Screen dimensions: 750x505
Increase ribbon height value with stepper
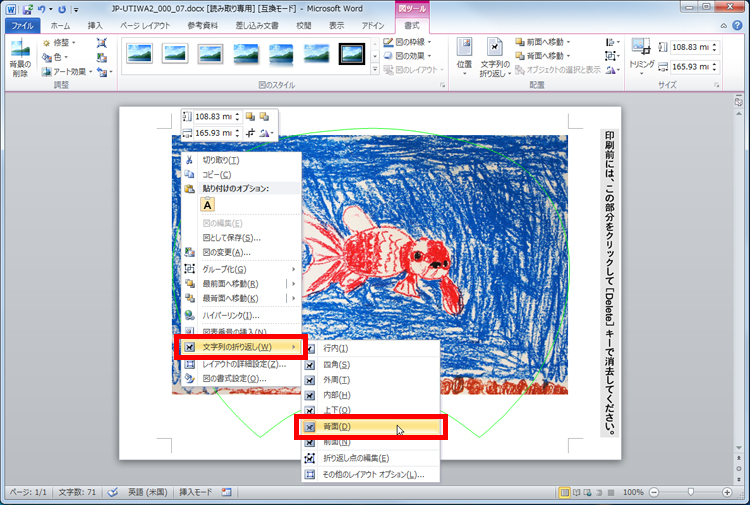point(715,44)
